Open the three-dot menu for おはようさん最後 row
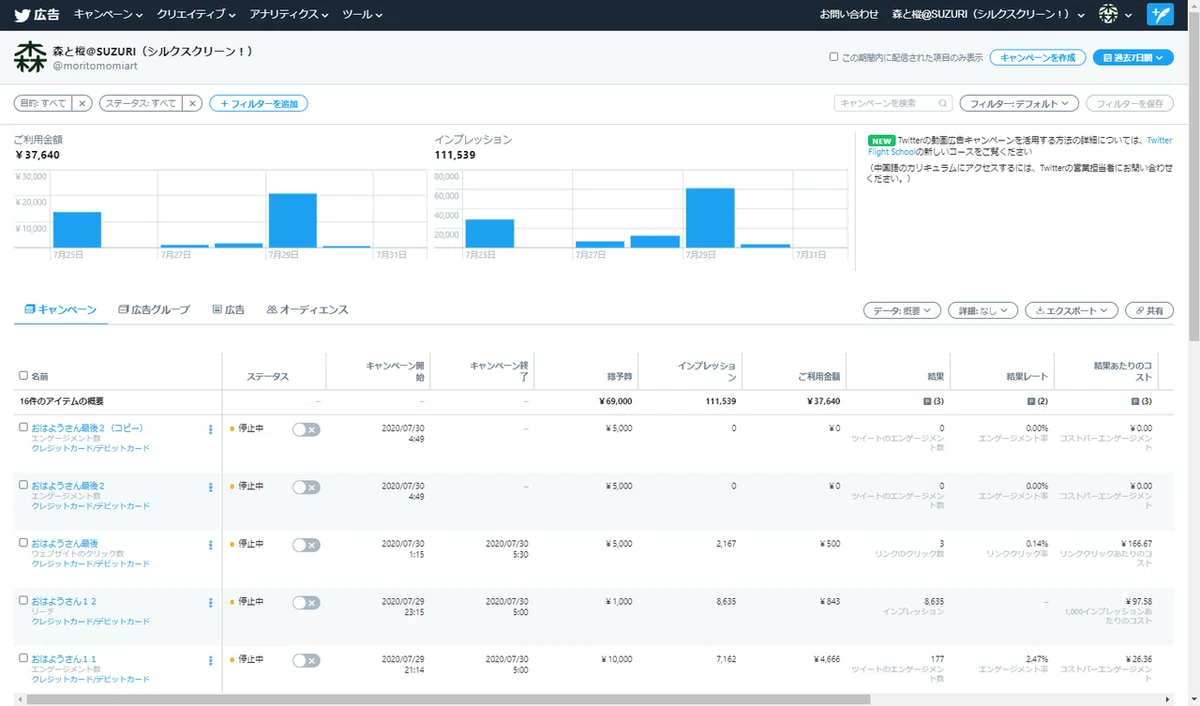This screenshot has height=706, width=1200. (210, 545)
